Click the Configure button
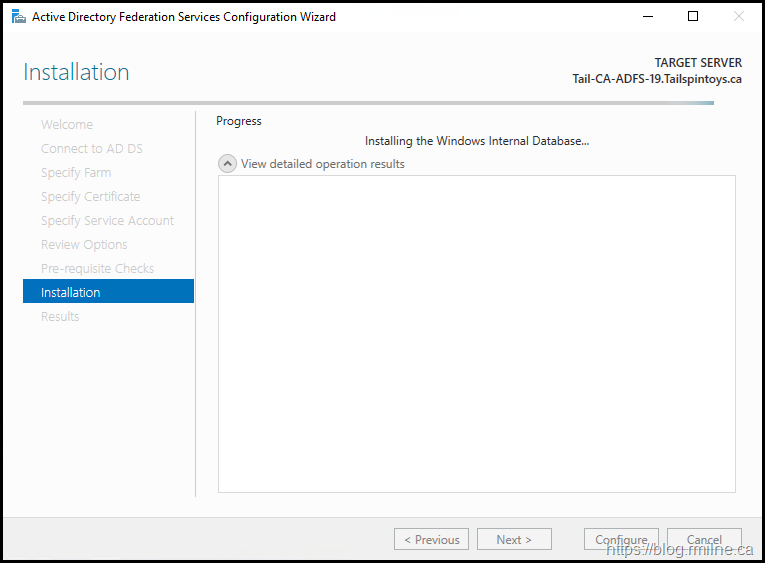 pyautogui.click(x=621, y=540)
